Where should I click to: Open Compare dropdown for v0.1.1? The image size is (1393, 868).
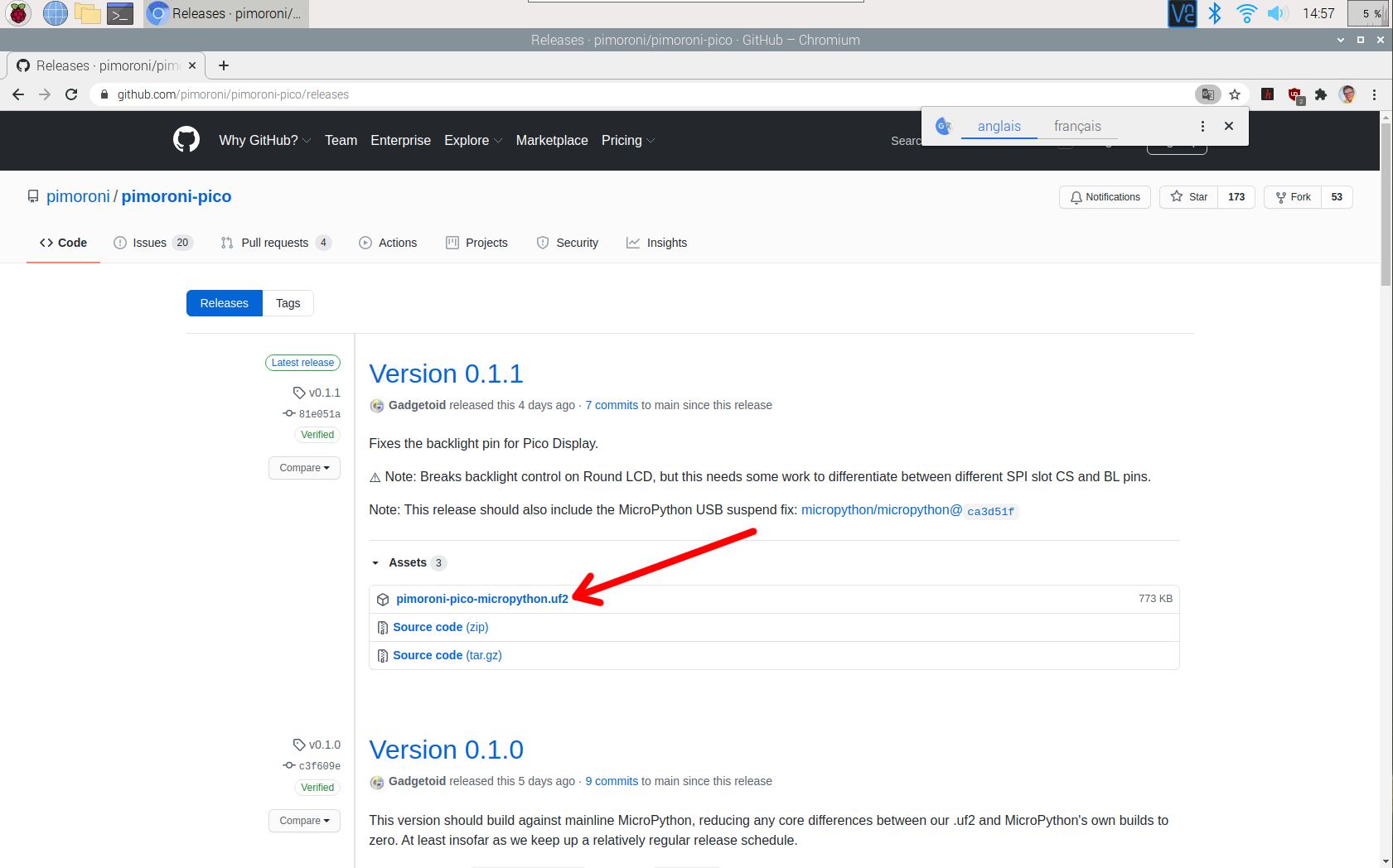click(x=304, y=468)
